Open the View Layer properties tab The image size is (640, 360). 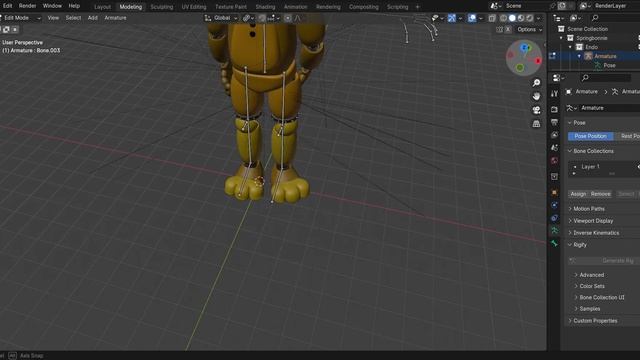[x=554, y=135]
